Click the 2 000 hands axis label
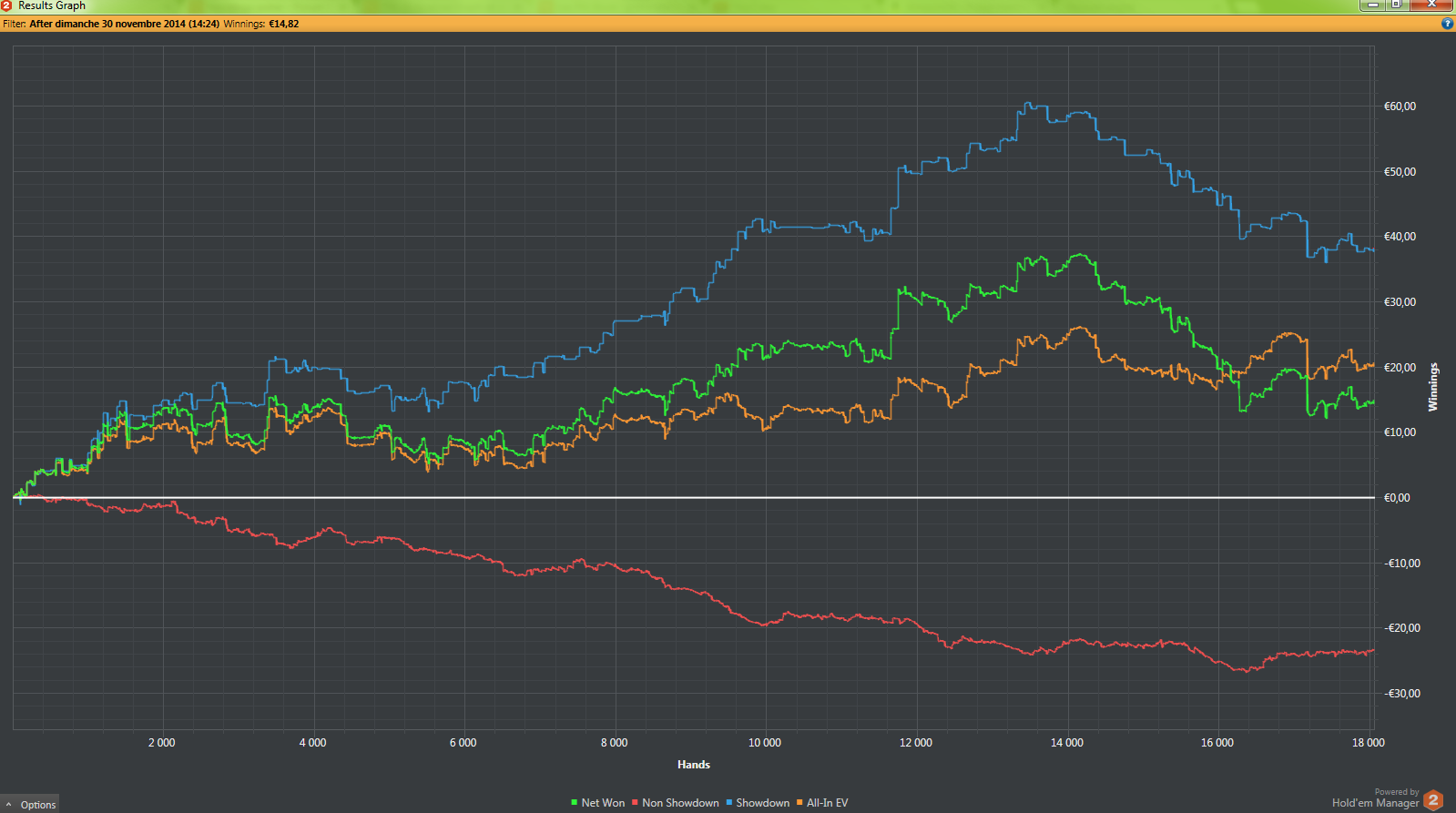Viewport: 1456px width, 813px height. click(x=162, y=743)
